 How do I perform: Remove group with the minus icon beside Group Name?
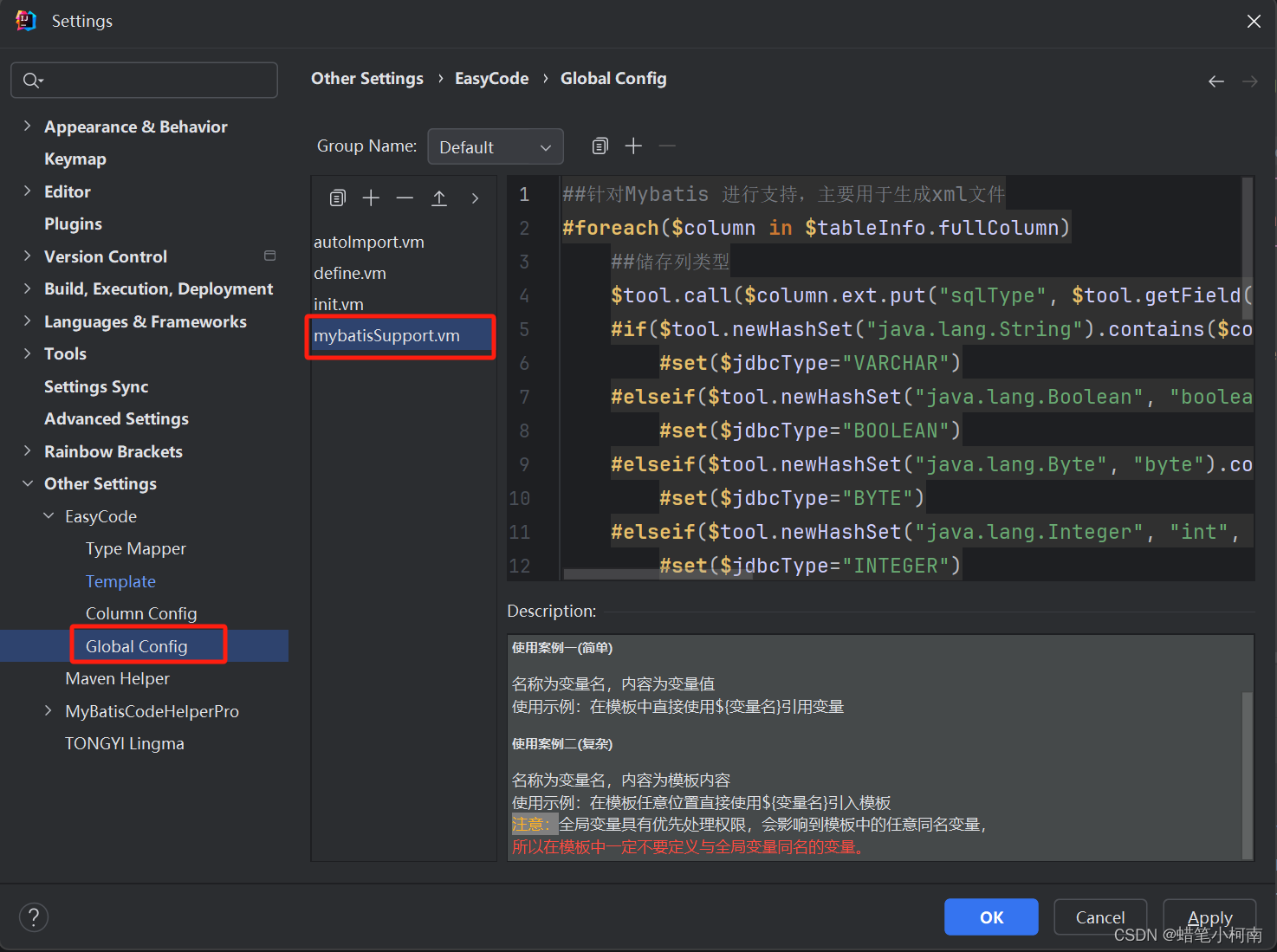[x=667, y=146]
